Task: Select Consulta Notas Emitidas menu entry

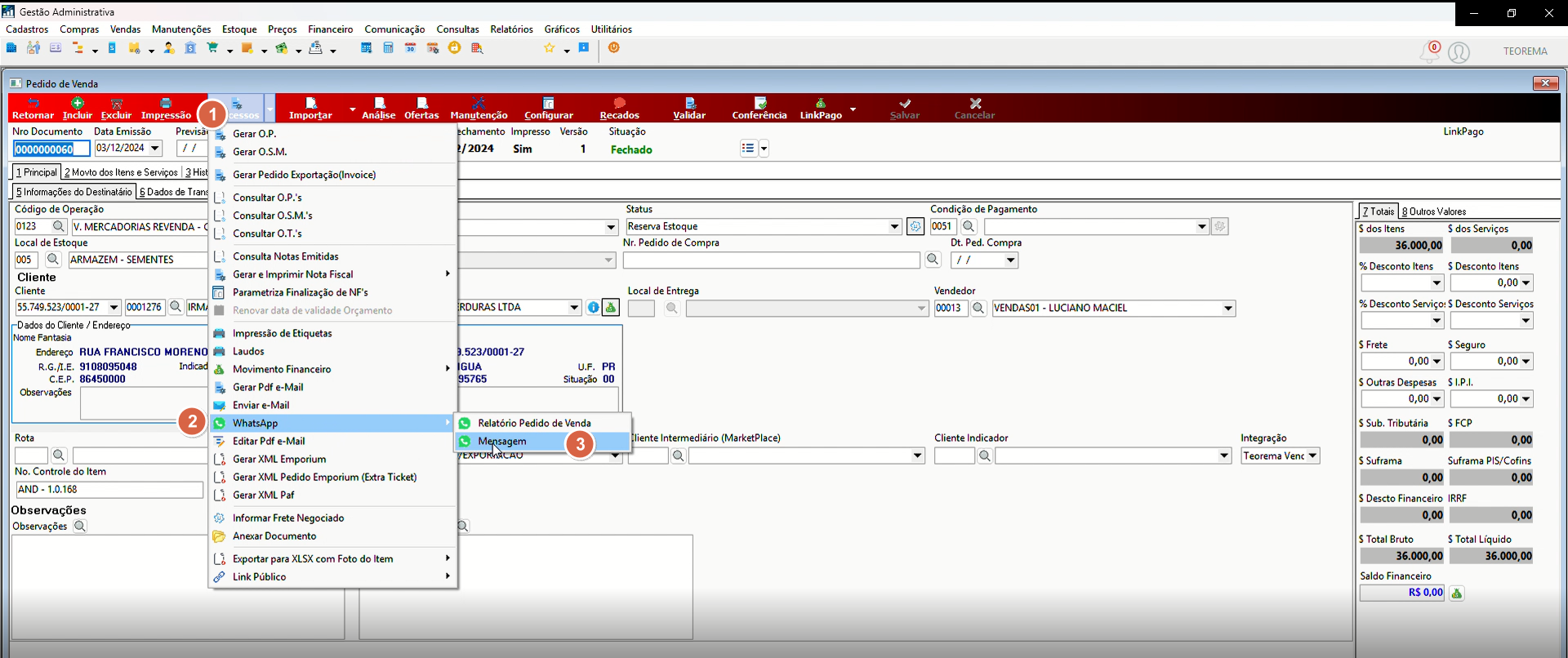Action: coord(332,256)
